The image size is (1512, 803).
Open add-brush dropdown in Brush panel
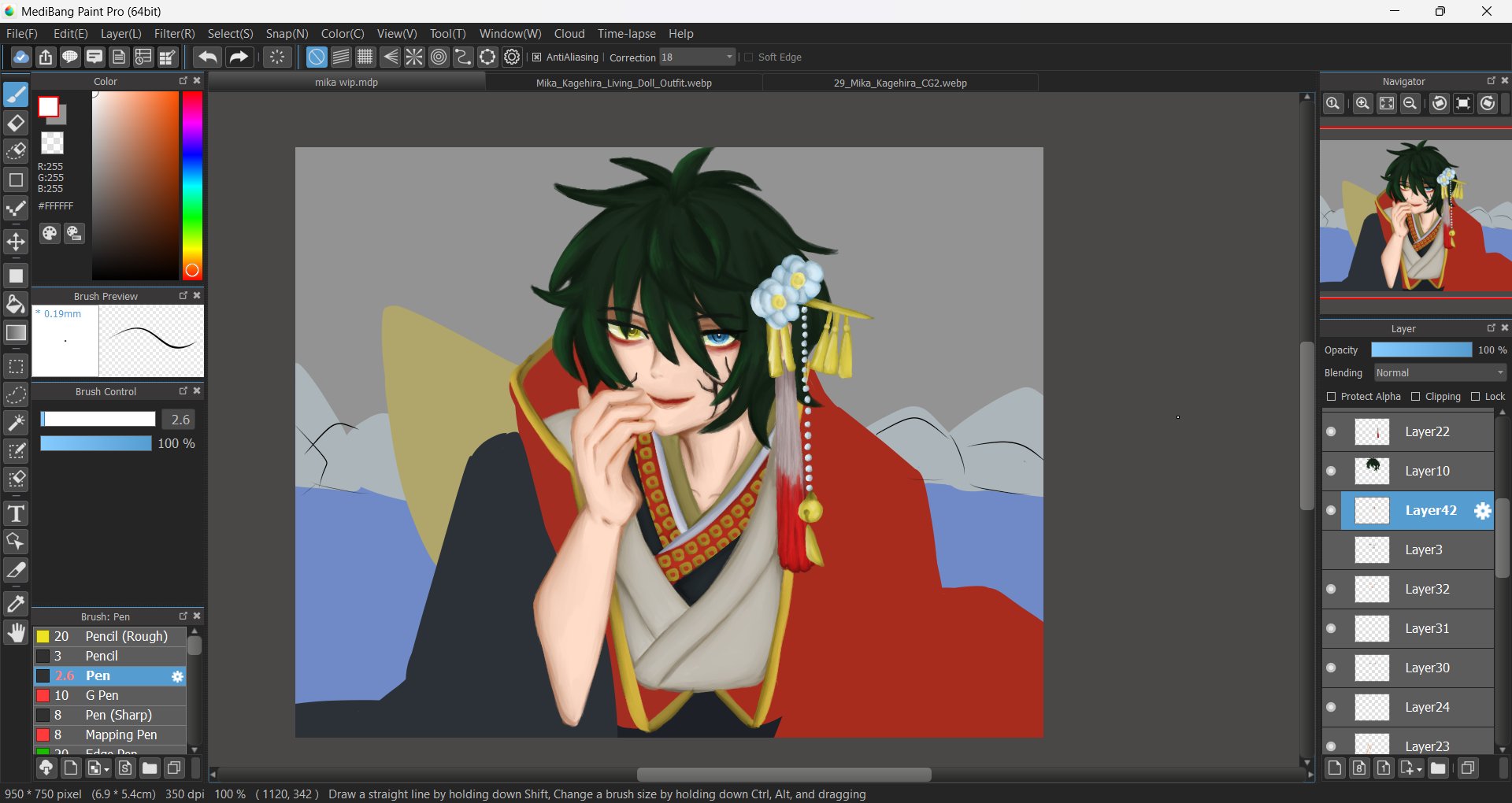(x=98, y=768)
